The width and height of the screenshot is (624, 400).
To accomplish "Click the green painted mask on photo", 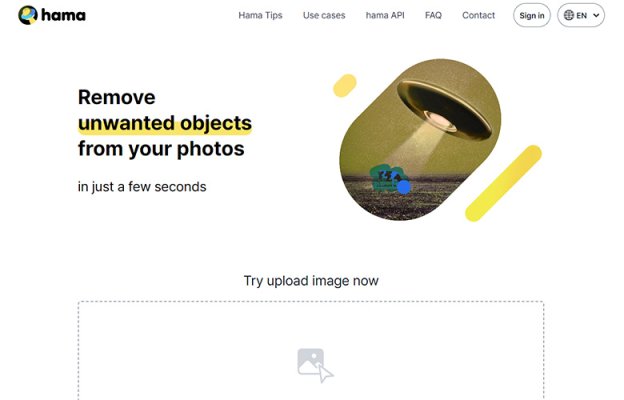I will (x=387, y=178).
